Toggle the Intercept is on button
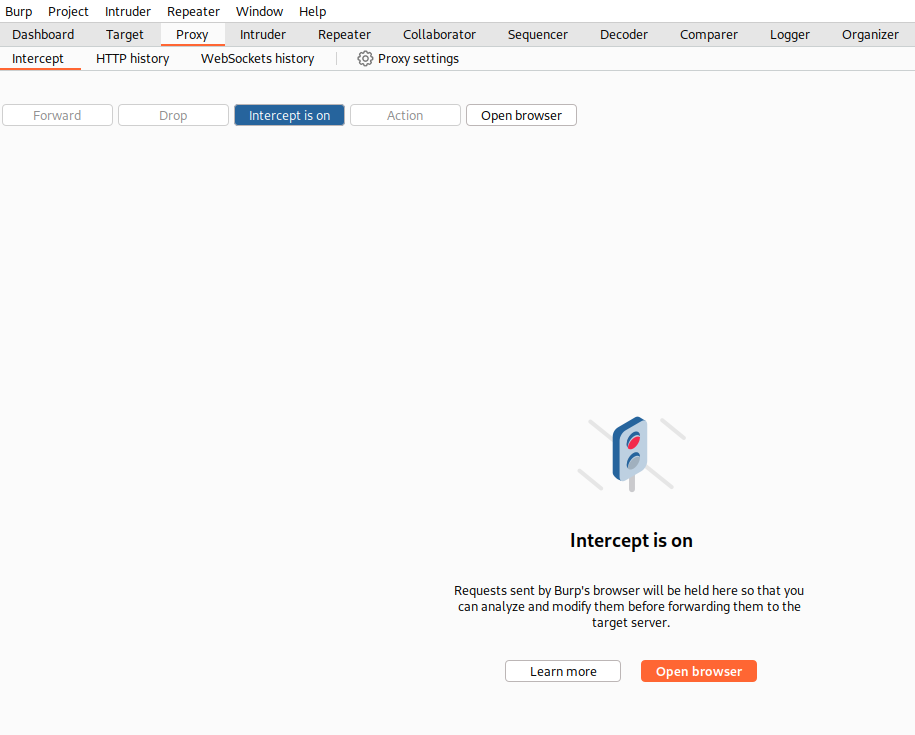 289,116
